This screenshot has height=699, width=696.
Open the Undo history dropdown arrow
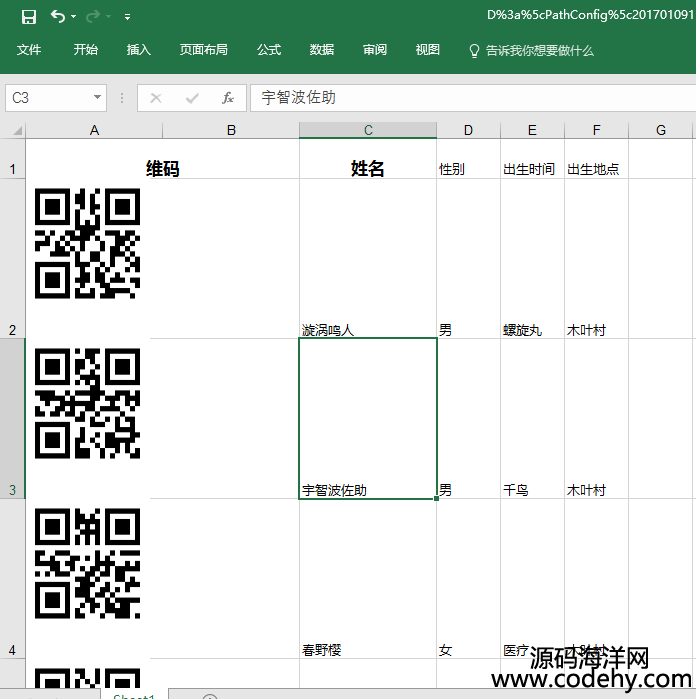[x=75, y=17]
